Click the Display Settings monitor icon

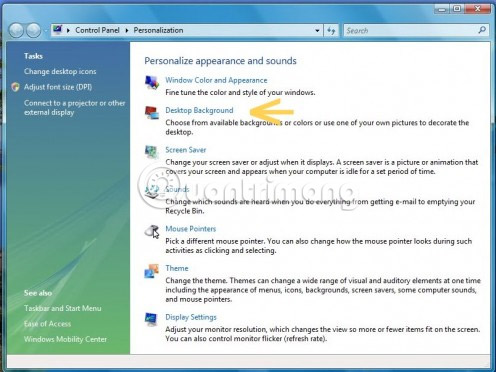pyautogui.click(x=151, y=319)
